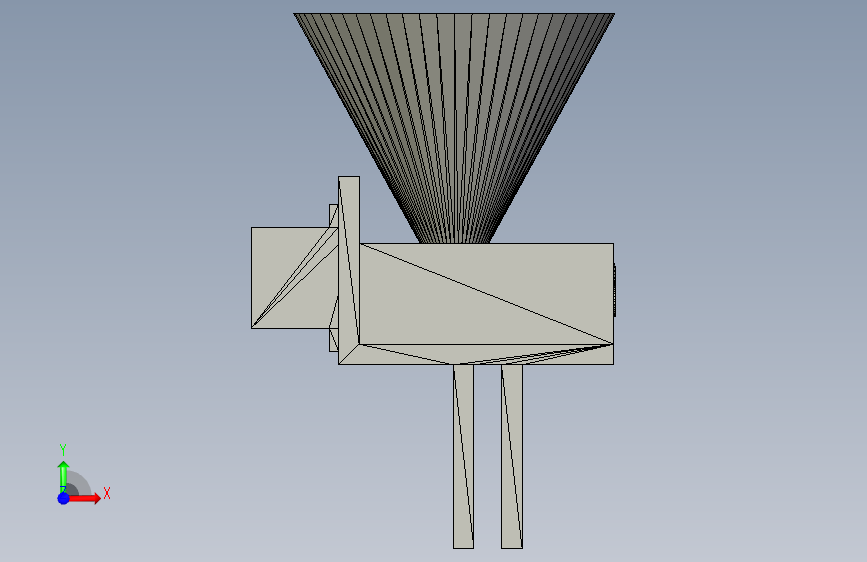Click the red X axis arrow
The width and height of the screenshot is (867, 562).
(85, 498)
